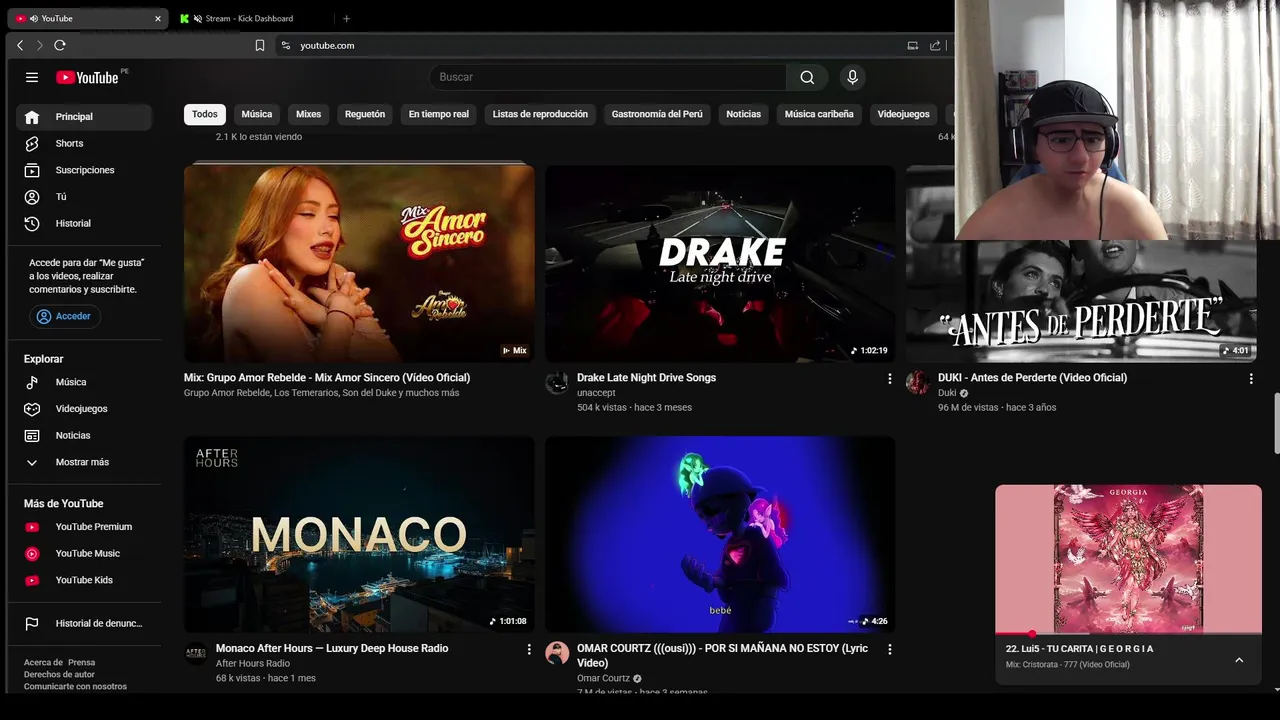The width and height of the screenshot is (1280, 720).
Task: Open the YouTube hamburger guide menu
Action: click(32, 77)
